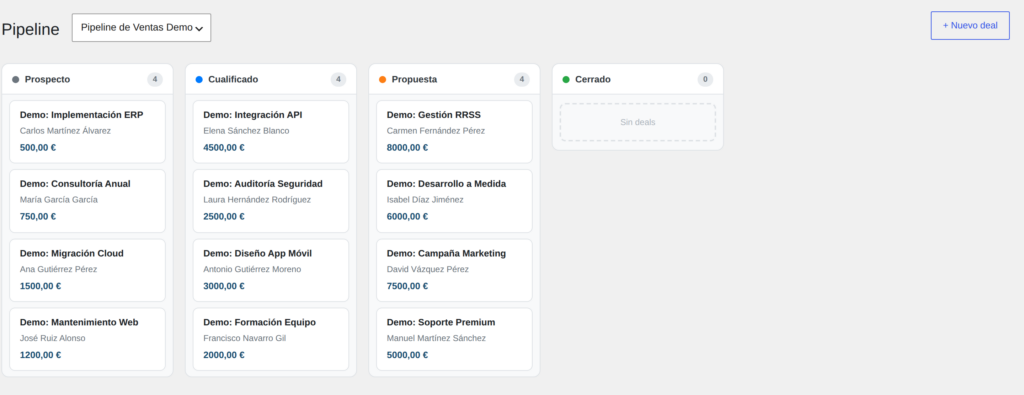The image size is (1024, 395).
Task: Click the 2500,00 € deal amount
Action: 224,217
